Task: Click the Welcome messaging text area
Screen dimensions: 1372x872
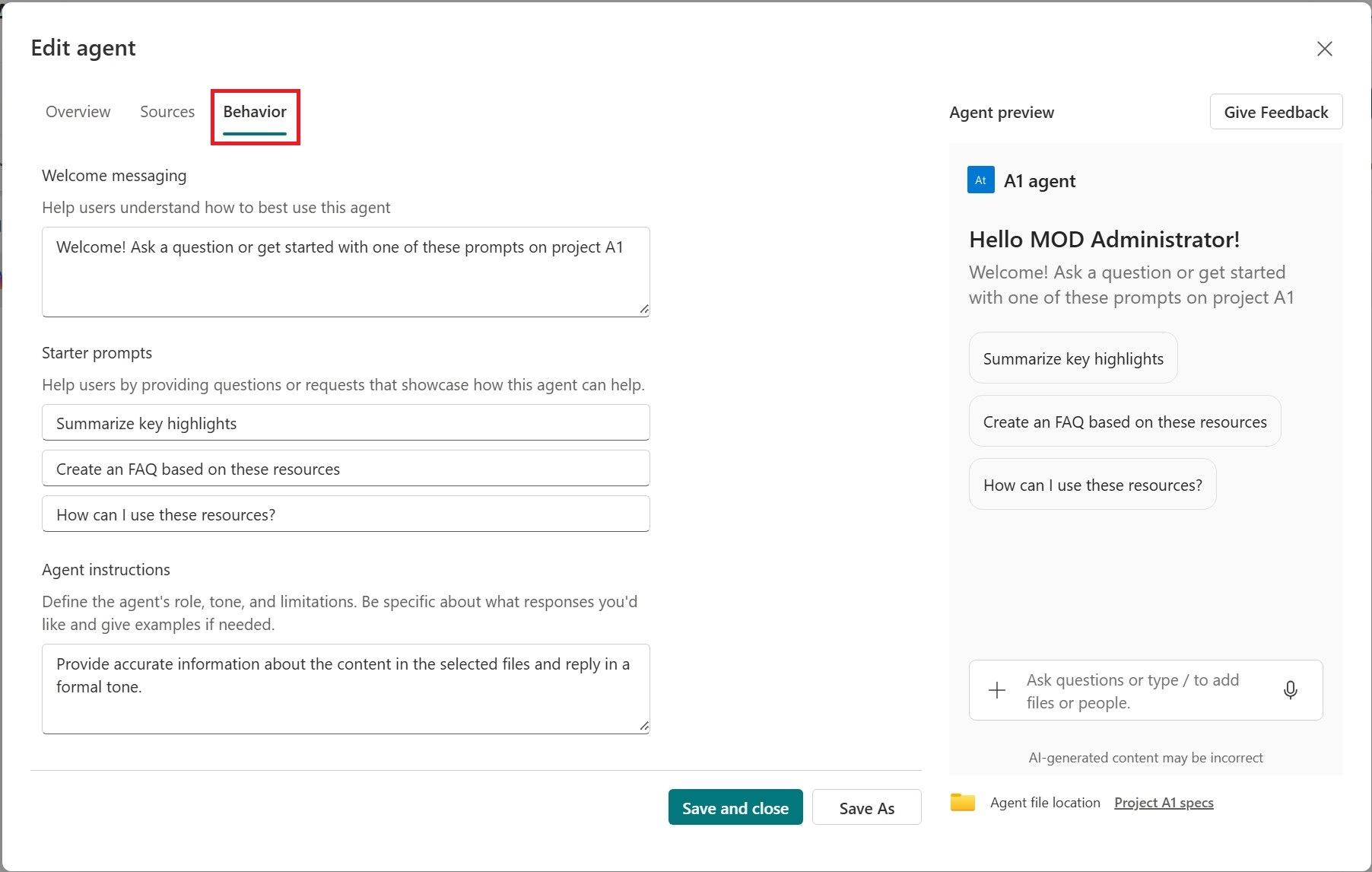Action: coord(345,272)
